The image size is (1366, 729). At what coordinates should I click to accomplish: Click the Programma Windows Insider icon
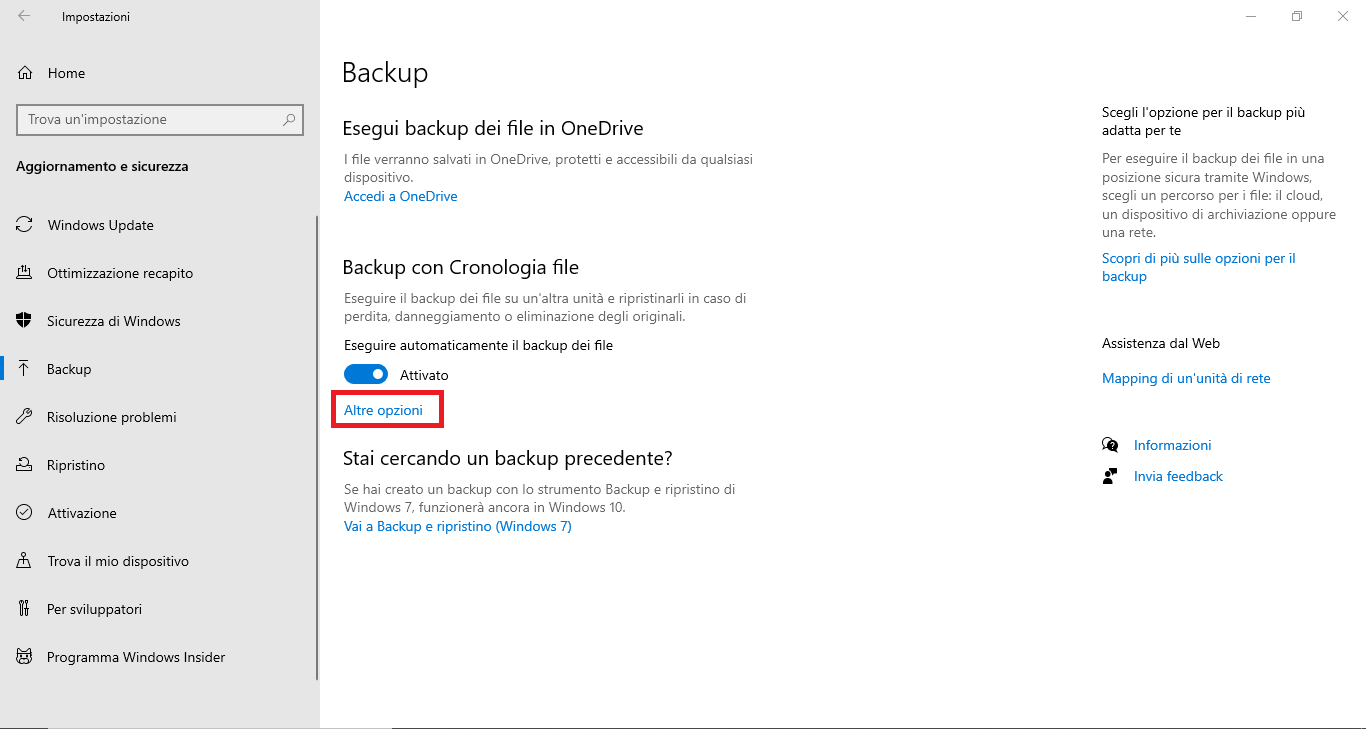coord(25,657)
